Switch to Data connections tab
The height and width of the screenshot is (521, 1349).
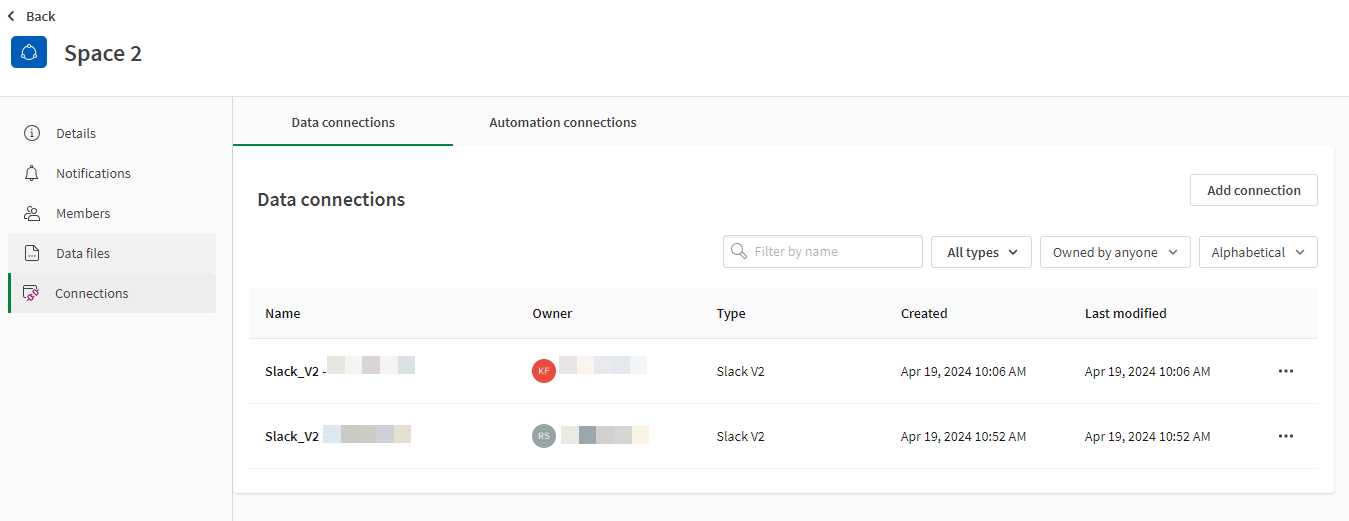[x=343, y=122]
